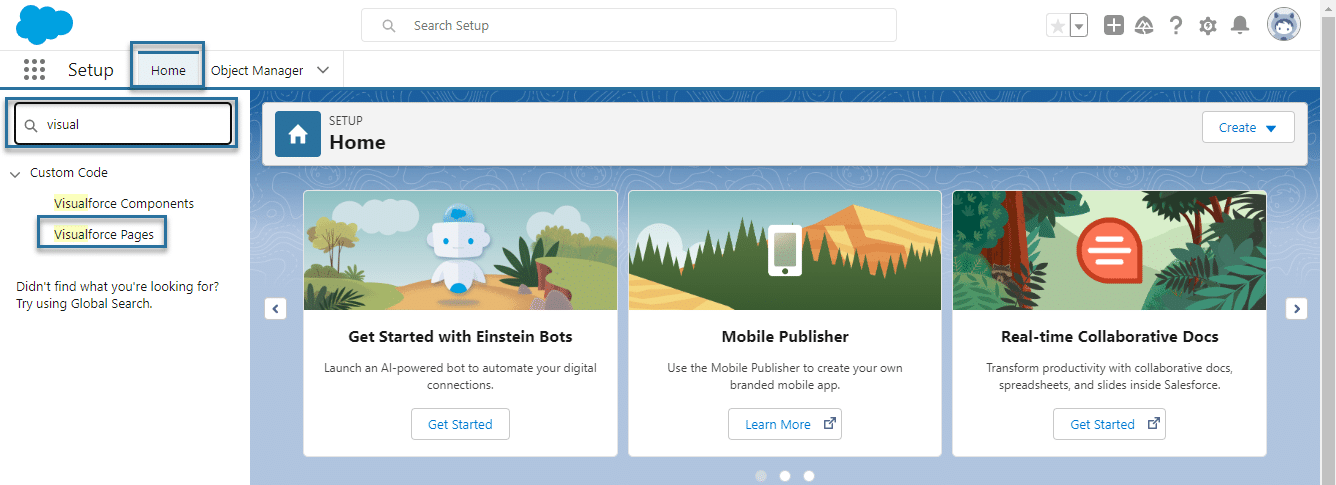Click Get Started for Einstein Bots

coord(460,424)
